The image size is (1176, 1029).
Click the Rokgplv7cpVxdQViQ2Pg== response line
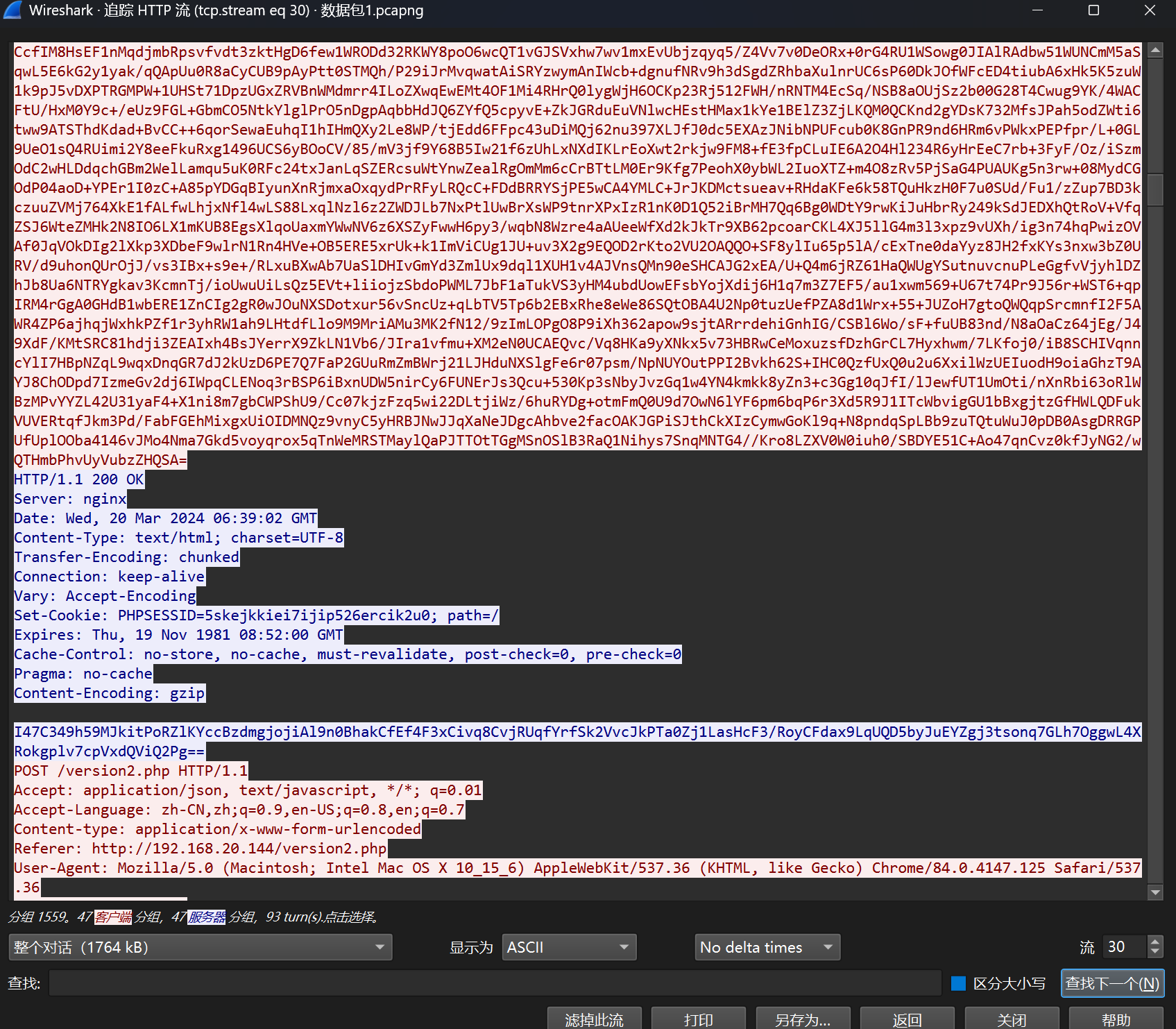(110, 751)
